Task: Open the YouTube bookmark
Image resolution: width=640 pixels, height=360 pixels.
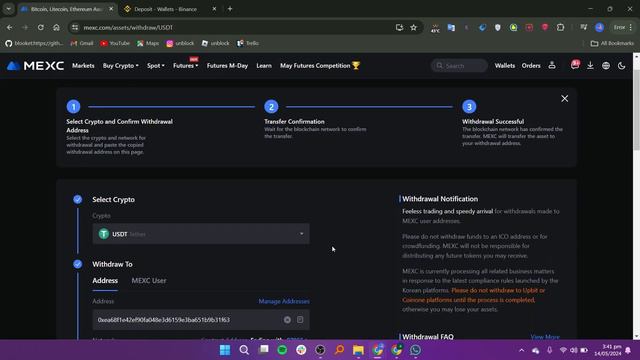Action: pos(115,43)
